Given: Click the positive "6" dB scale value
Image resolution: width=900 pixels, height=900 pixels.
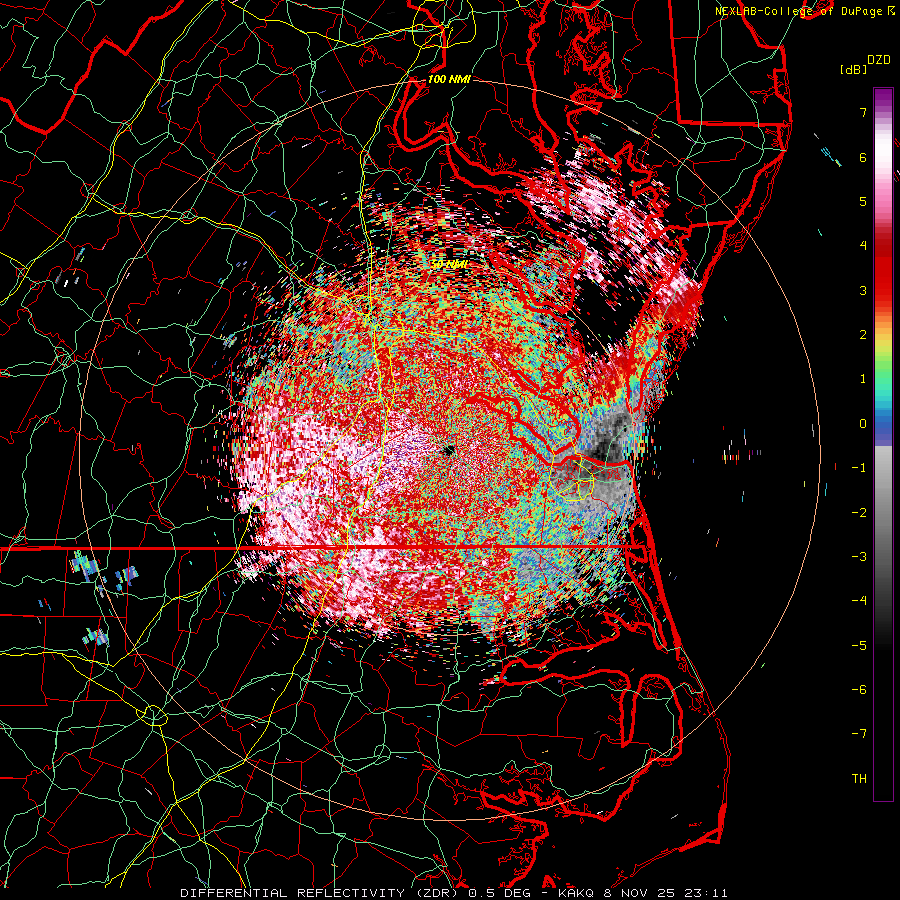Looking at the screenshot, I should (863, 157).
